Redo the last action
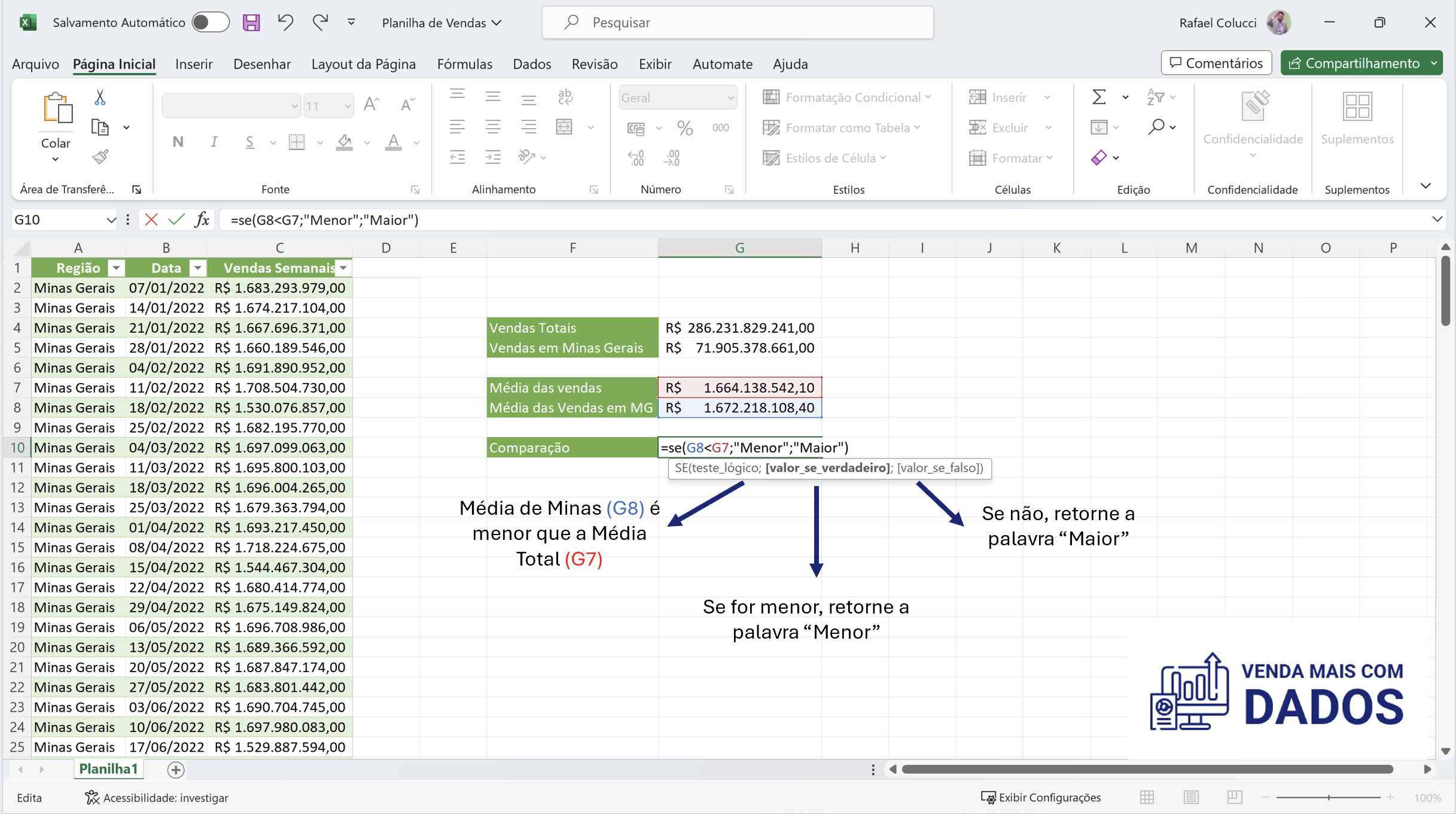 pos(320,23)
